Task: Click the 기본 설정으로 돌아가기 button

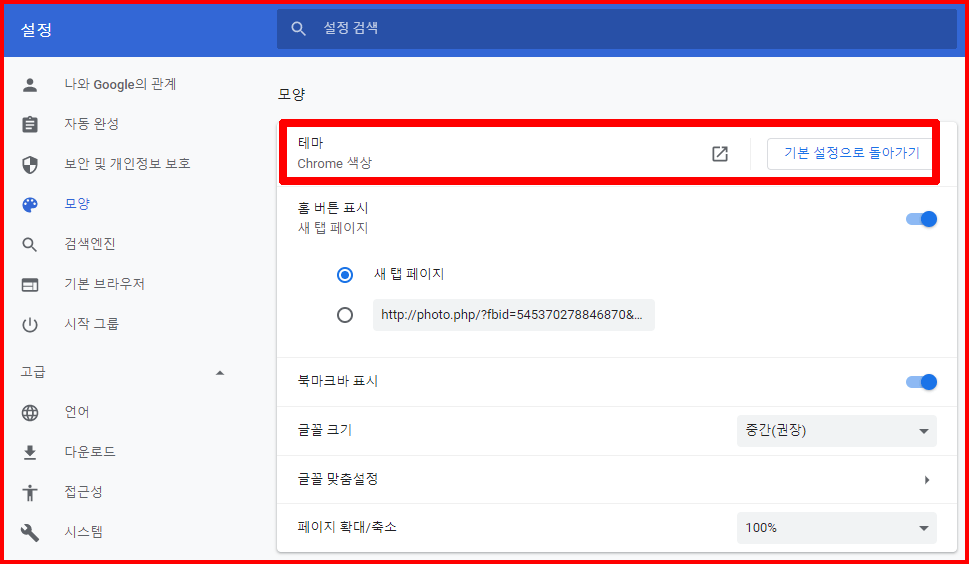Action: [x=851, y=153]
